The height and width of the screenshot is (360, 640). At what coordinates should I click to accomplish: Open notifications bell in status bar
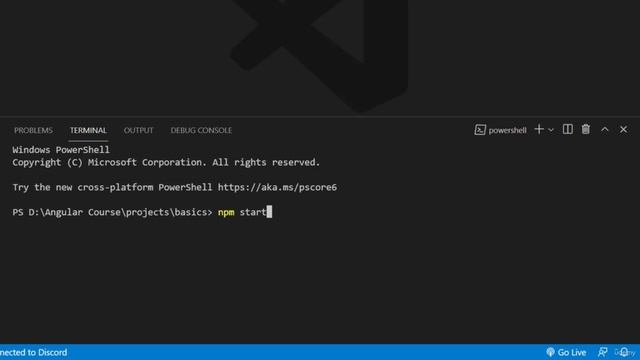pyautogui.click(x=624, y=352)
